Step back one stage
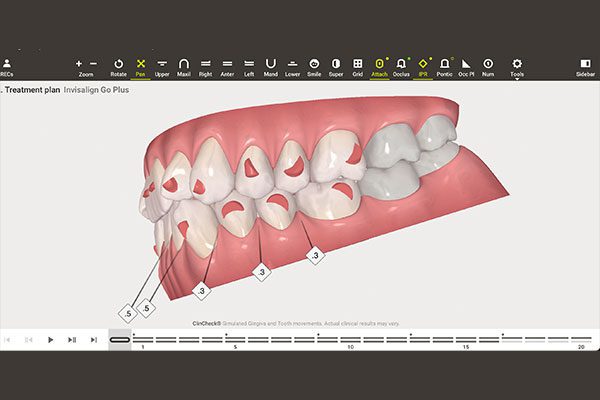 coord(28,340)
